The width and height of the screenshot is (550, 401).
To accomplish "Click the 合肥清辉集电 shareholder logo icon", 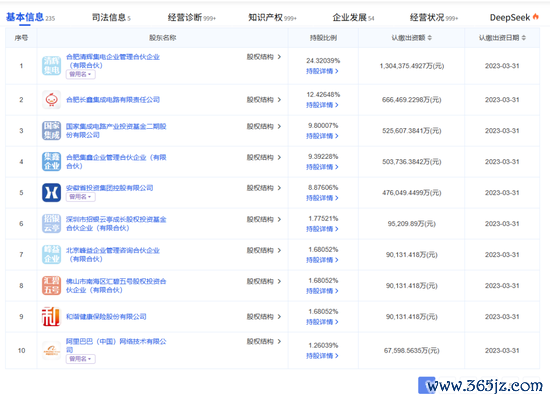I will [x=52, y=66].
